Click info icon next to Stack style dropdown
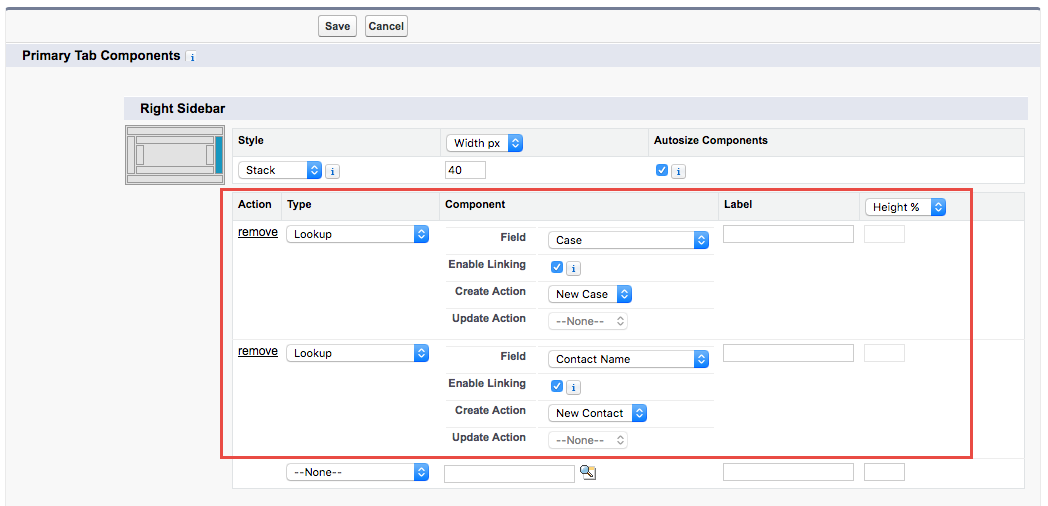The height and width of the screenshot is (506, 1048). tap(333, 171)
